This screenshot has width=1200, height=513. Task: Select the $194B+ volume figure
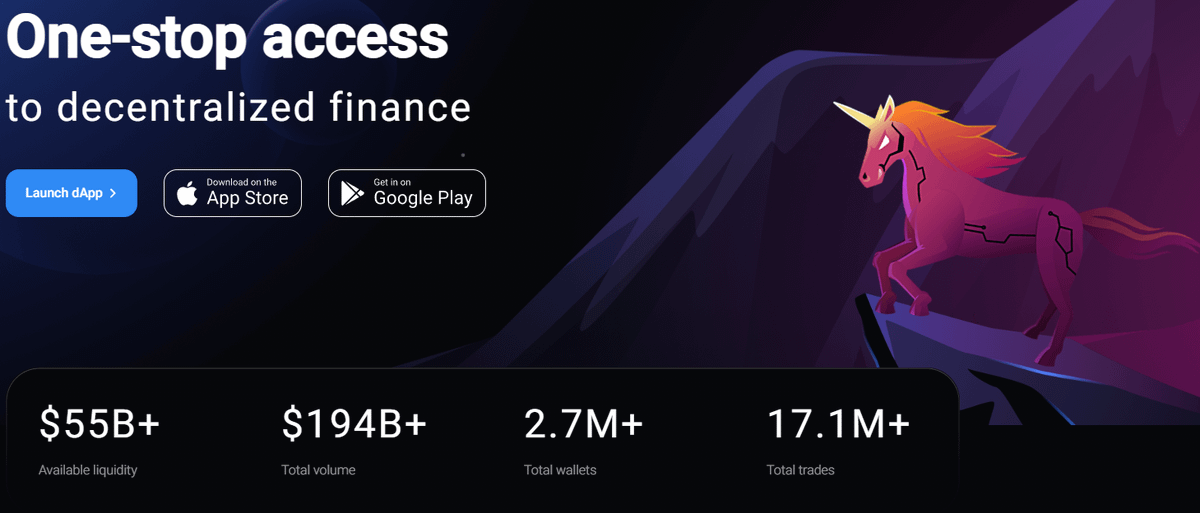point(354,424)
